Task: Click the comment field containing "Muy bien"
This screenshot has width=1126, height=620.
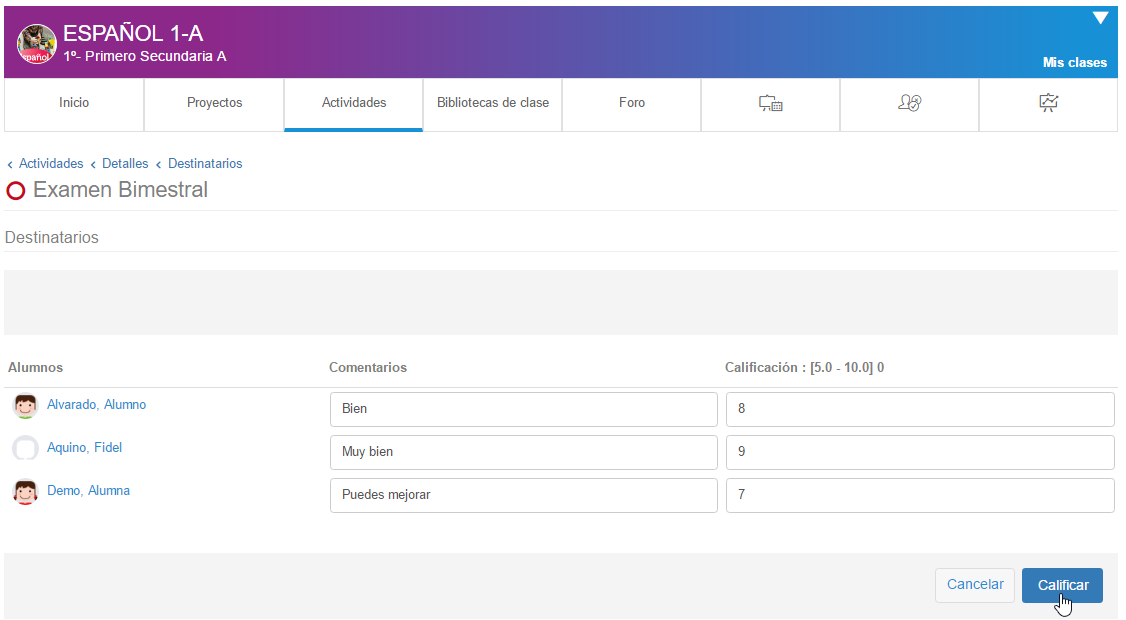Action: tap(523, 452)
